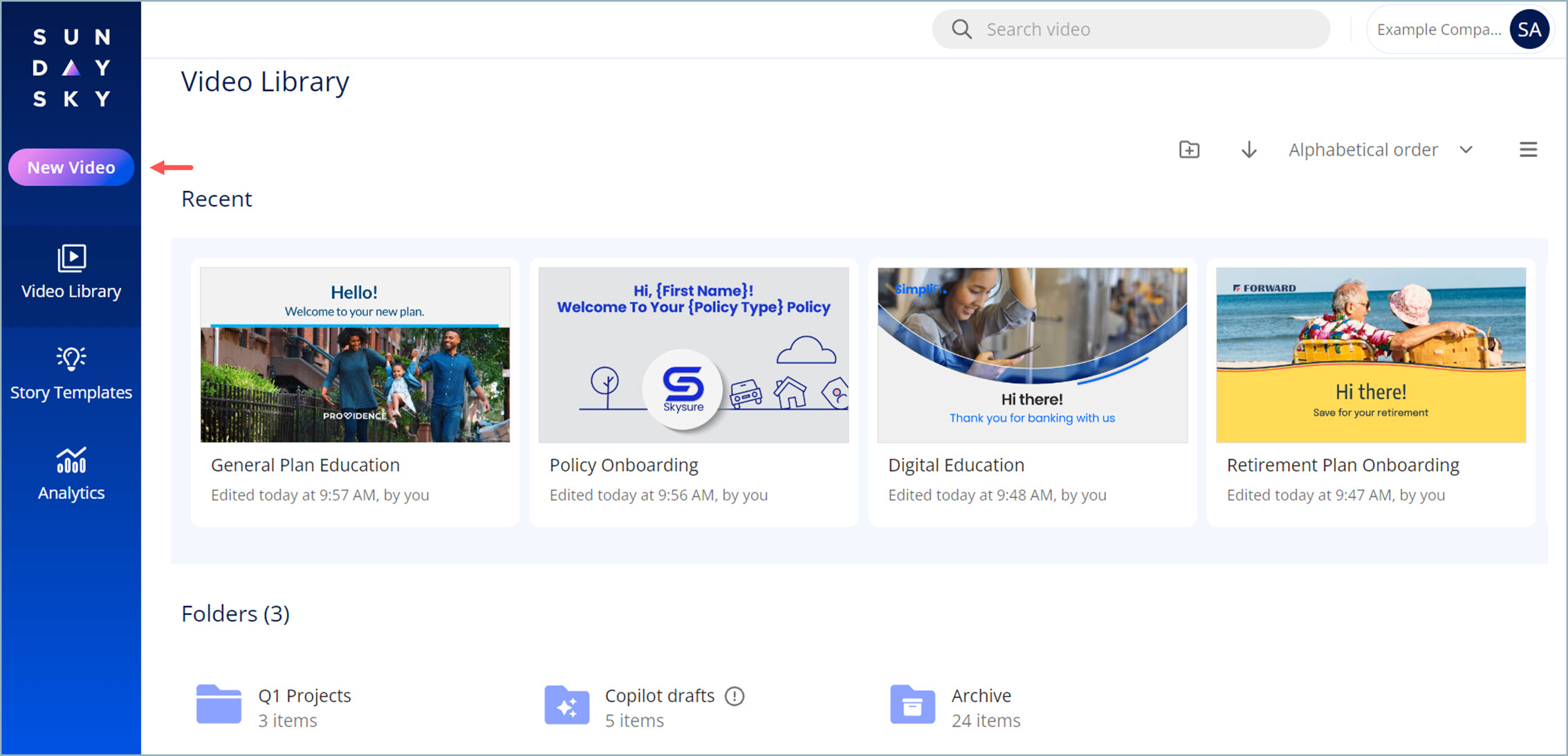Focus the Search video field
Screen dimensions: 1568x756
click(1131, 29)
